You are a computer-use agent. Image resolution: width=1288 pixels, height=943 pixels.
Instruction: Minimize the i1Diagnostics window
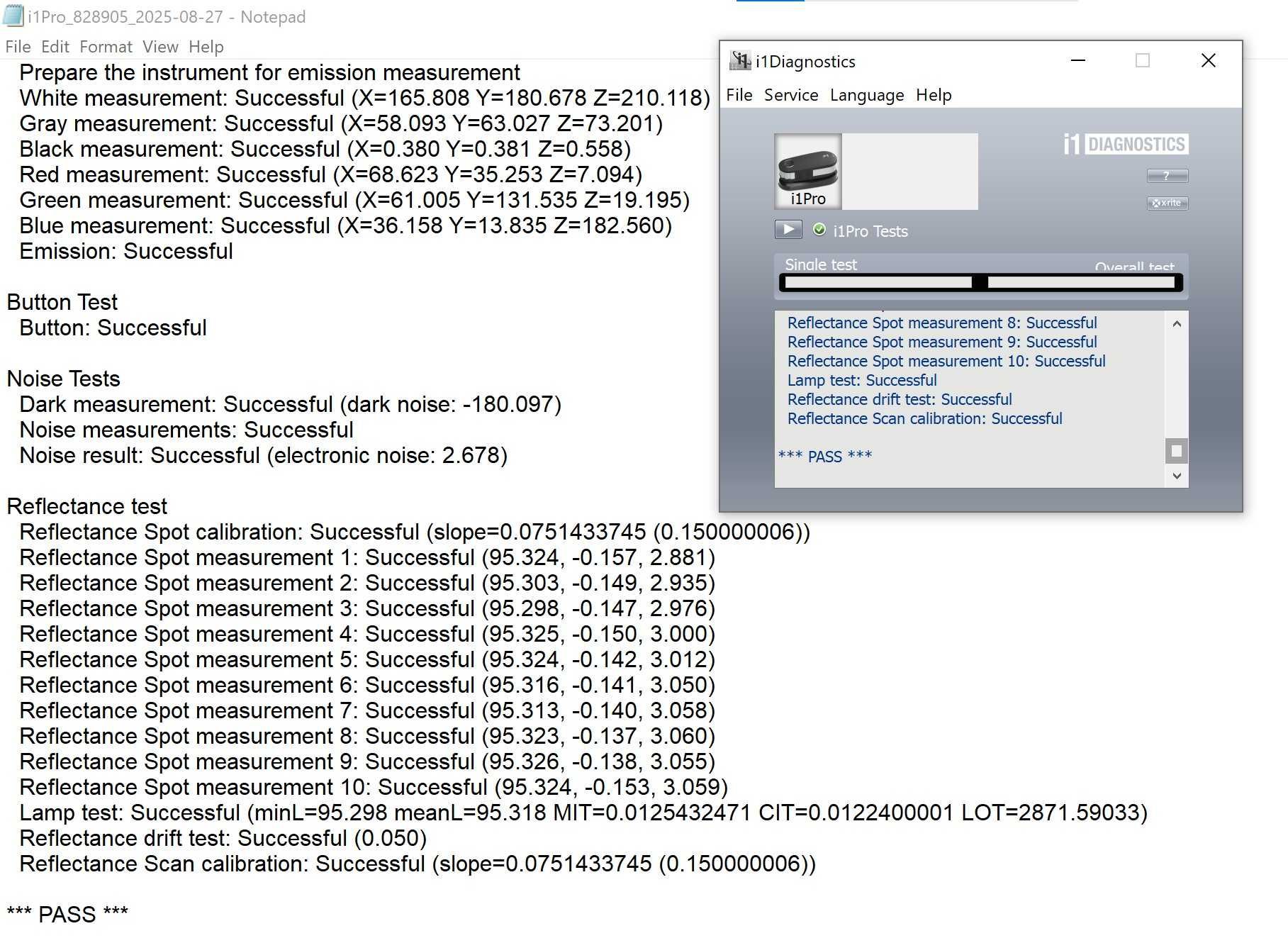pos(1078,61)
